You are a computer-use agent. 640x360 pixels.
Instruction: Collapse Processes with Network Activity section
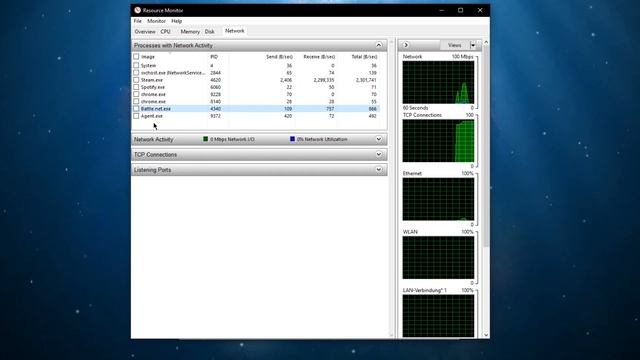click(x=378, y=45)
